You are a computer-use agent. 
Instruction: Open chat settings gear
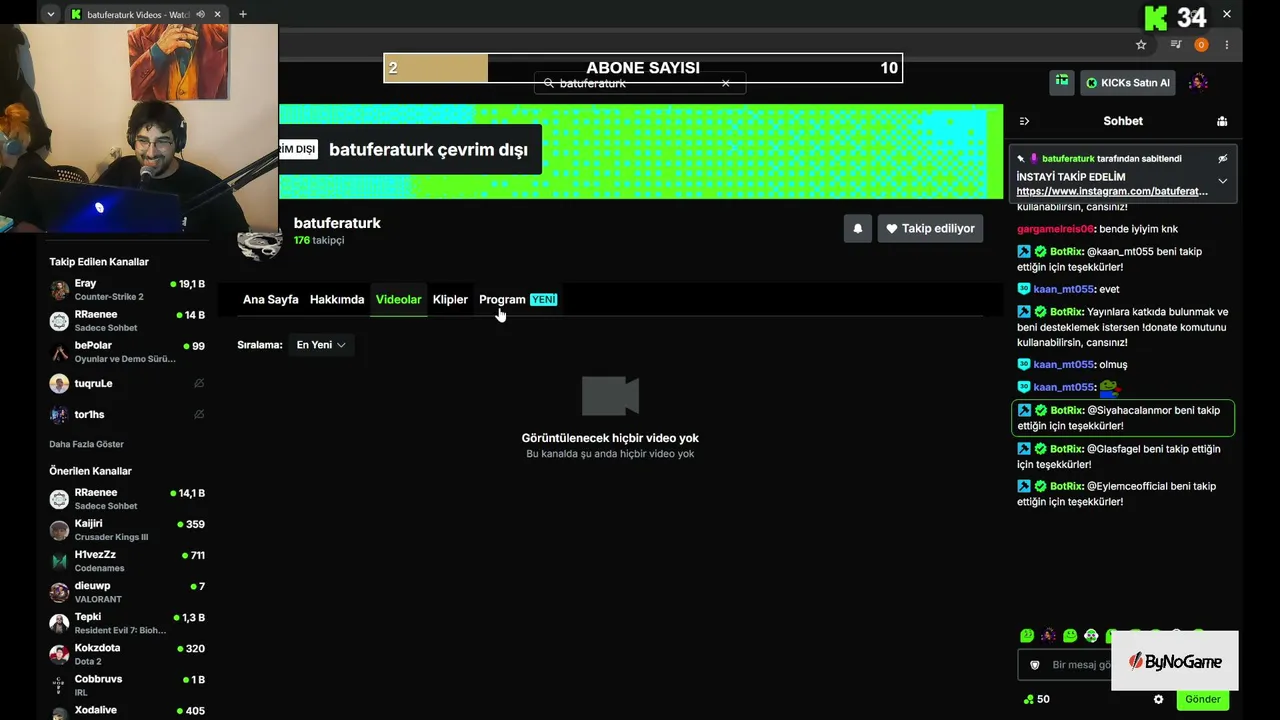pos(1158,700)
